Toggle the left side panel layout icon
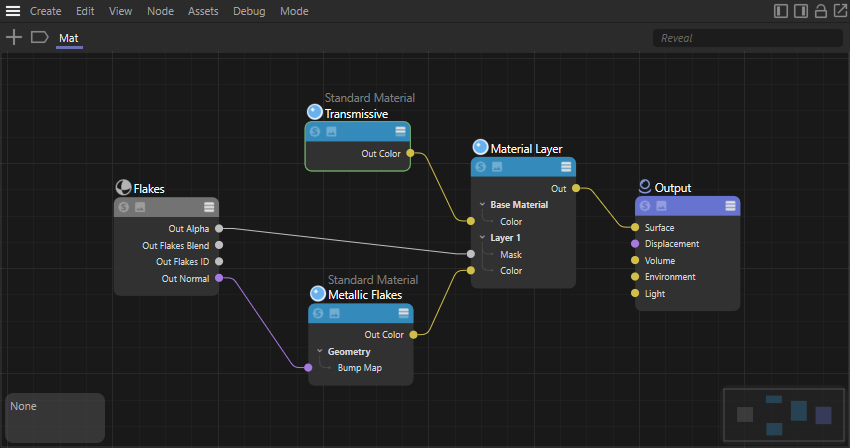The height and width of the screenshot is (448, 850). 782,11
